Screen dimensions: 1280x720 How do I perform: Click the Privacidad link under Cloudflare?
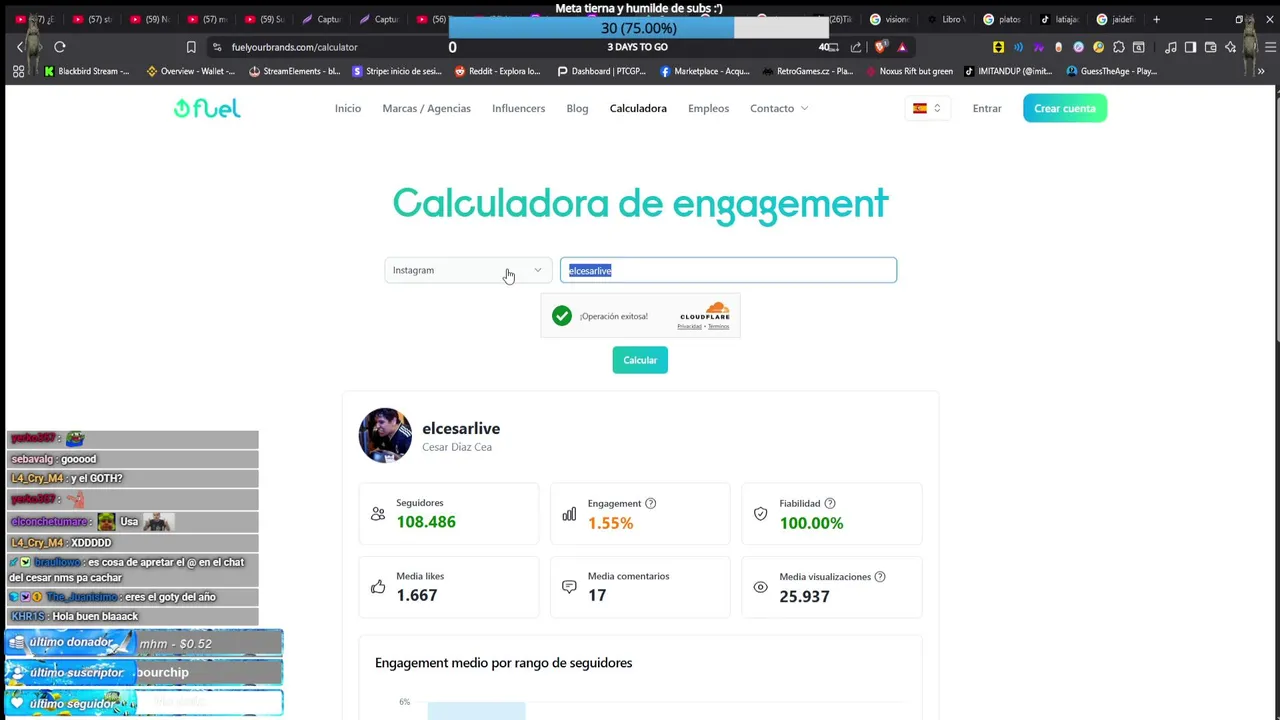pos(689,327)
